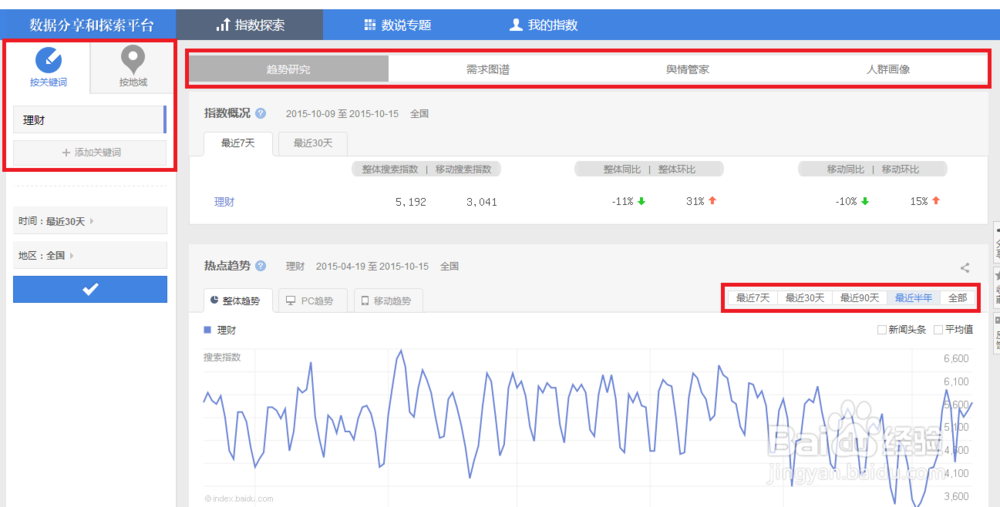Click the 数据分享和探索平台 title
Viewport: 1000px width, 507px height.
tap(92, 26)
